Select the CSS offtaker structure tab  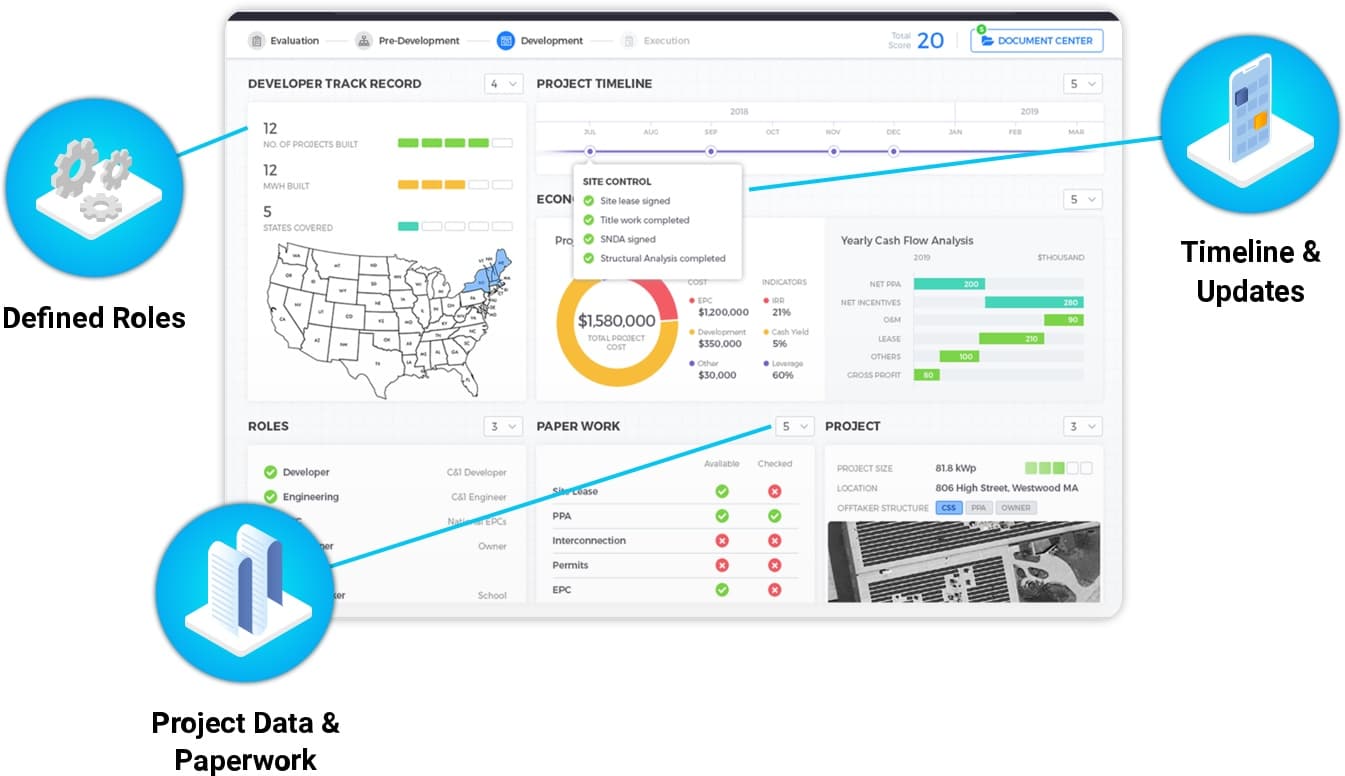[948, 508]
